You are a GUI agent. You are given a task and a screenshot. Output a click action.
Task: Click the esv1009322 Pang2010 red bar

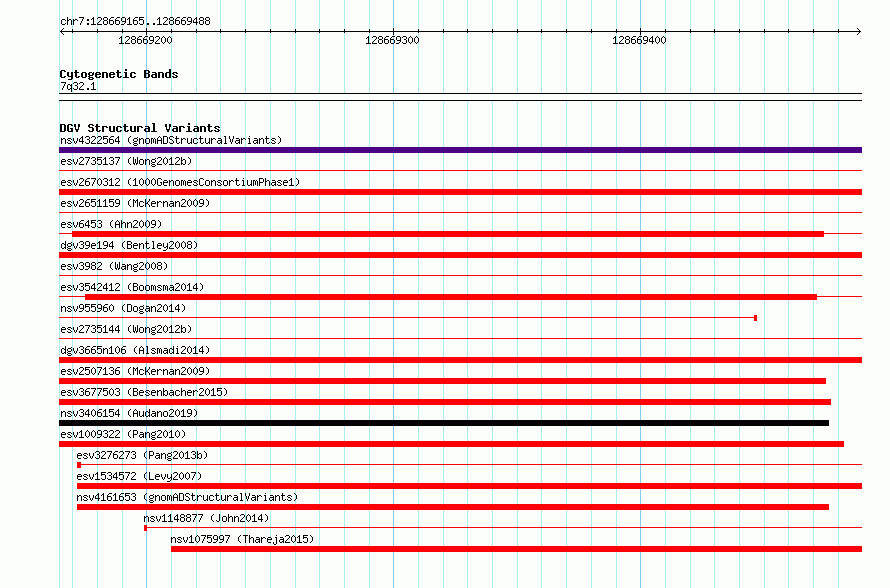(451, 444)
